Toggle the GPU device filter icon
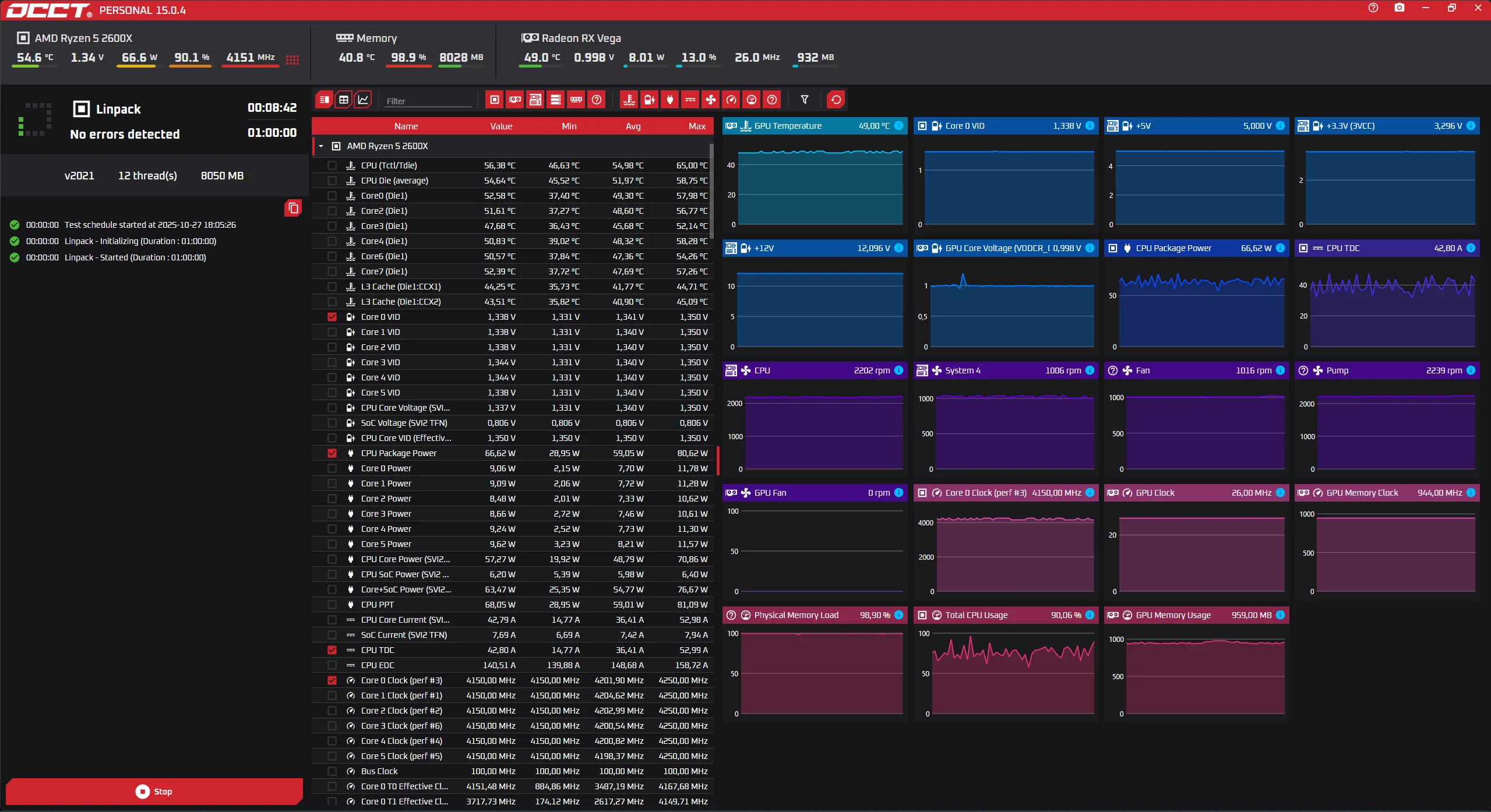Screen dimensions: 1491x812 click(515, 100)
